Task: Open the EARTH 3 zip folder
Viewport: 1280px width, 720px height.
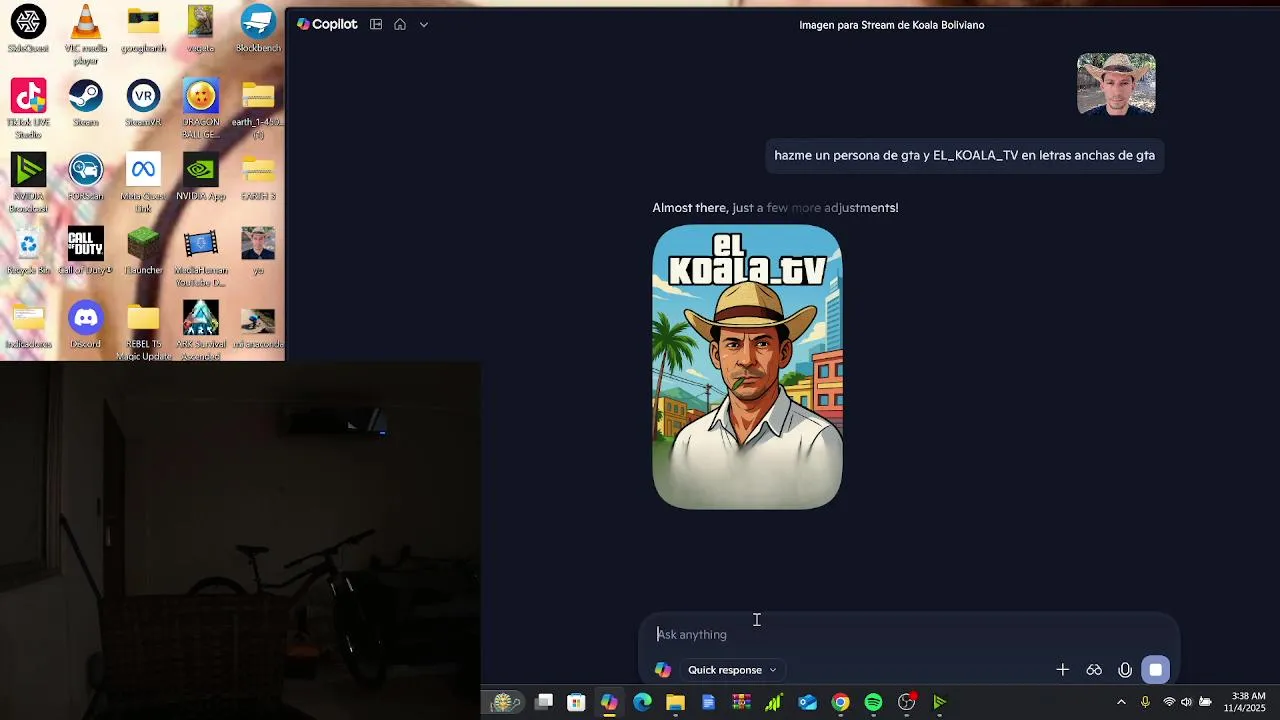Action: 258,178
